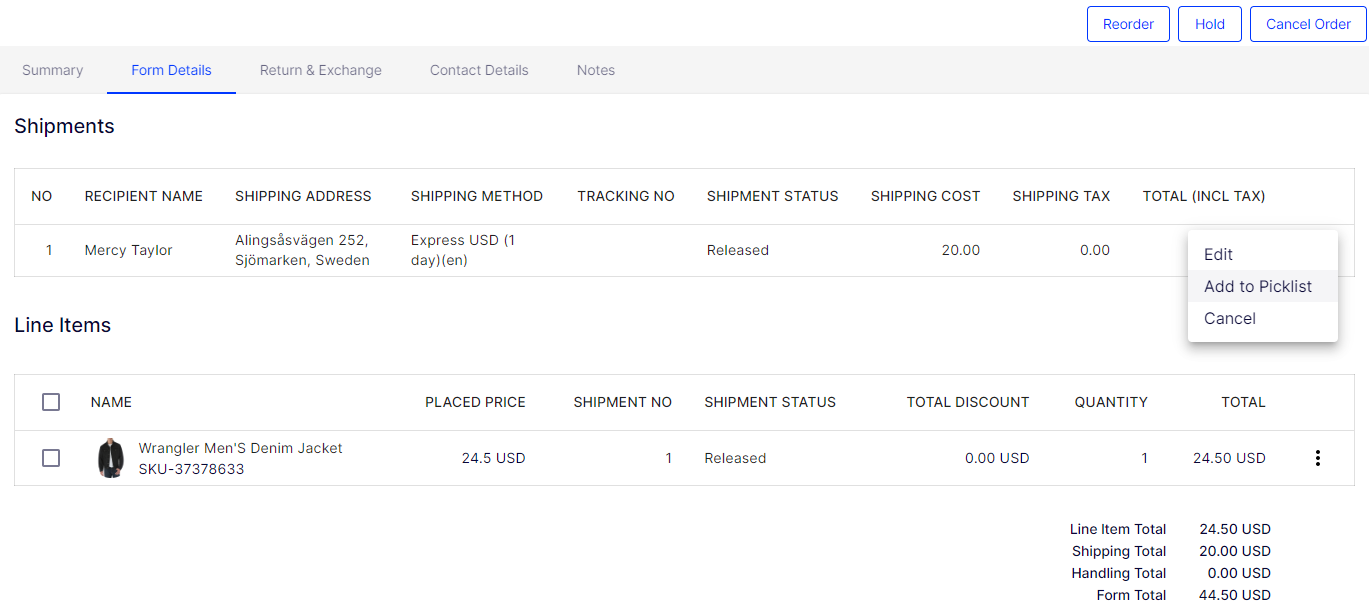Click the Shipment Status column header in Shipments
The height and width of the screenshot is (607, 1369).
click(772, 196)
